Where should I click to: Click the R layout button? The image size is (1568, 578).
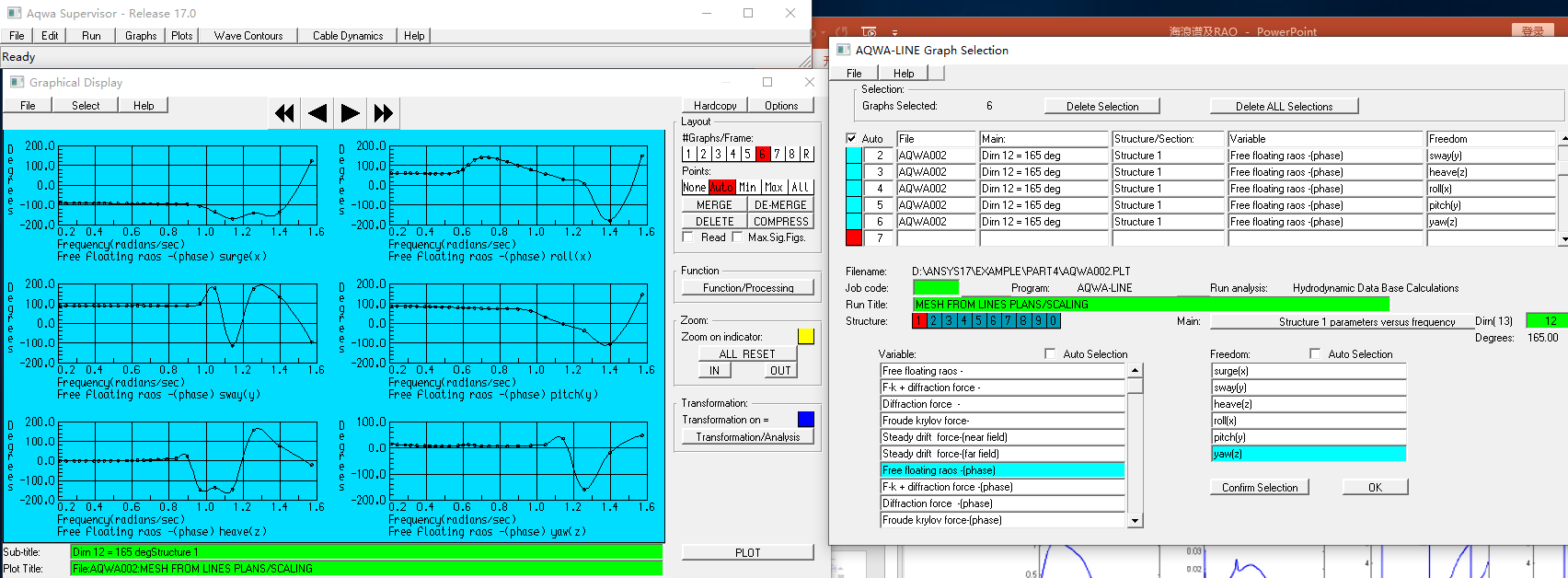pyautogui.click(x=807, y=154)
